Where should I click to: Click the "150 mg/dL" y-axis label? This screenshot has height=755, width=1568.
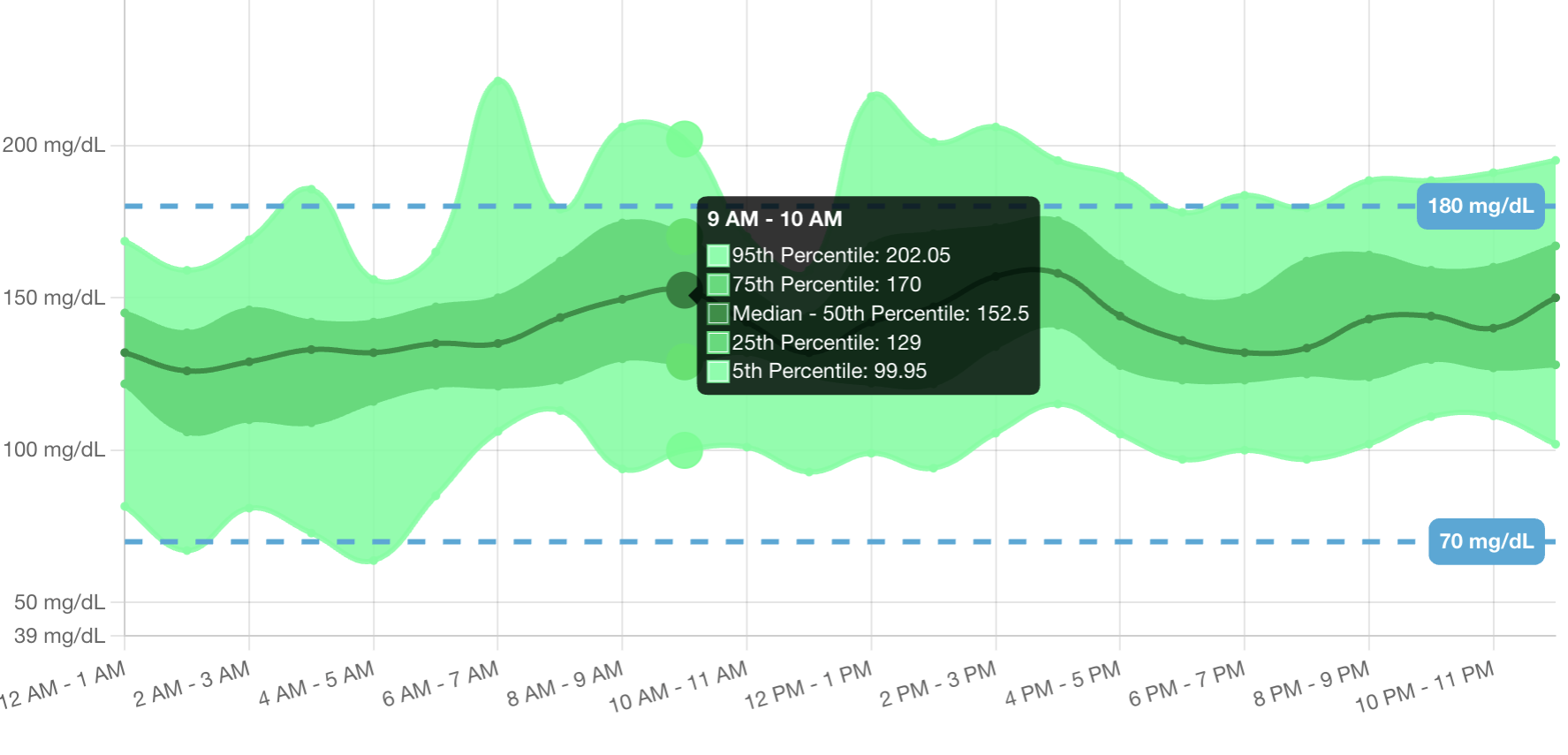(x=53, y=298)
